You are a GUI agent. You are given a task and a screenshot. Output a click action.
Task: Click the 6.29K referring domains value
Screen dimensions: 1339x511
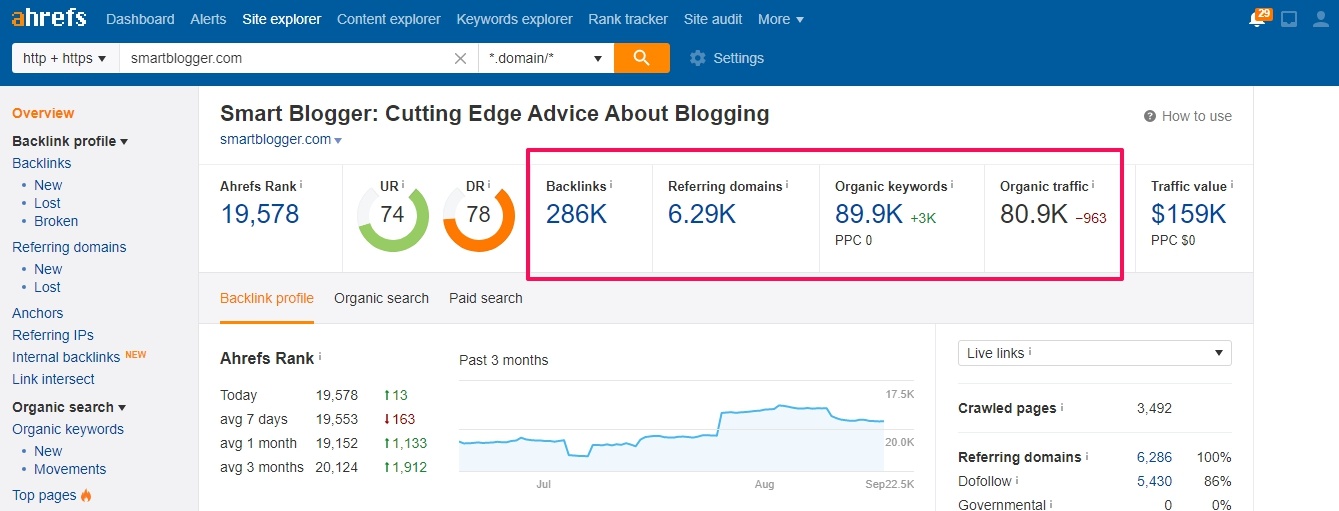click(x=702, y=214)
